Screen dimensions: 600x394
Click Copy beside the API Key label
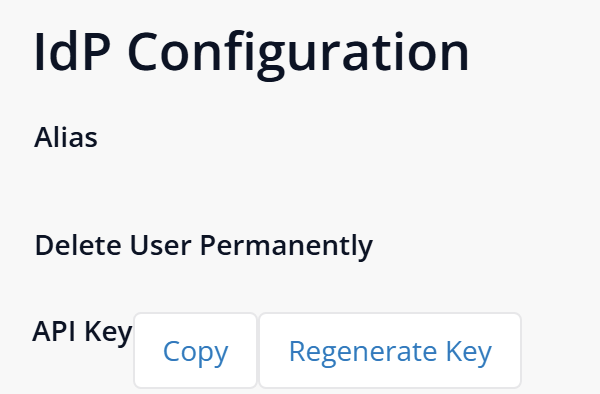195,350
